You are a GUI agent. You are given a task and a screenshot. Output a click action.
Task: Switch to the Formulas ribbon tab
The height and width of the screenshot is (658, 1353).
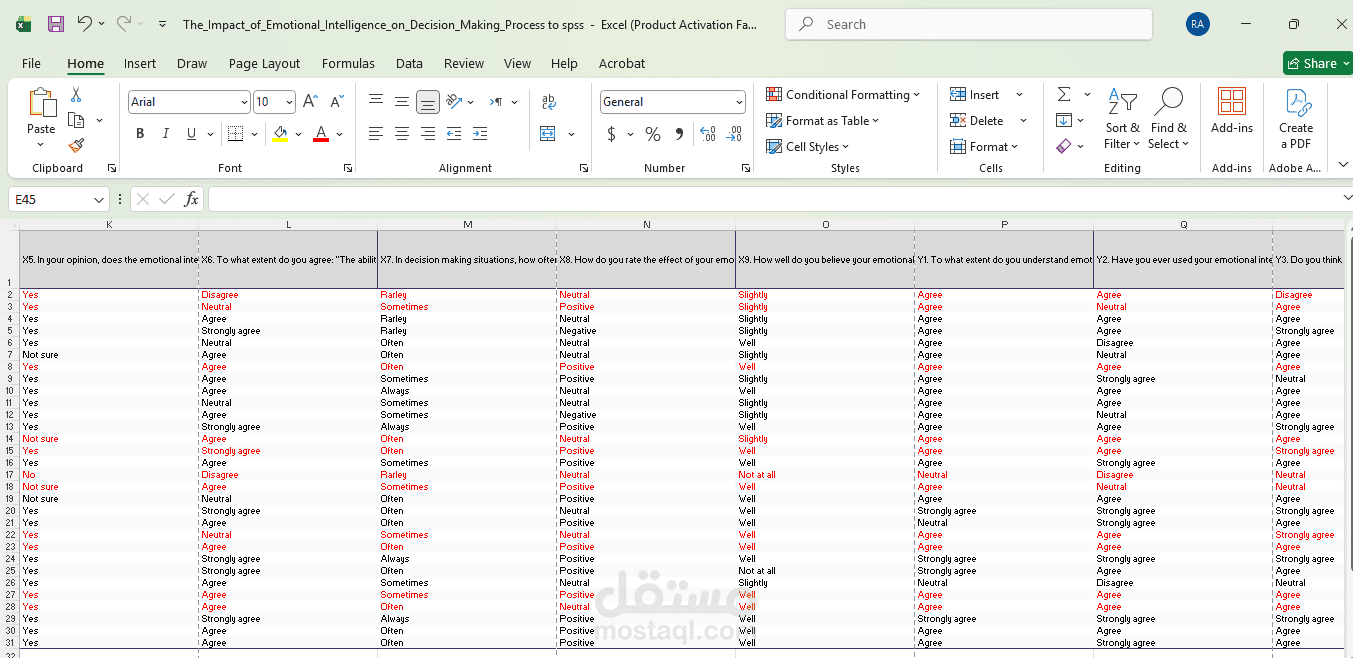tap(348, 63)
